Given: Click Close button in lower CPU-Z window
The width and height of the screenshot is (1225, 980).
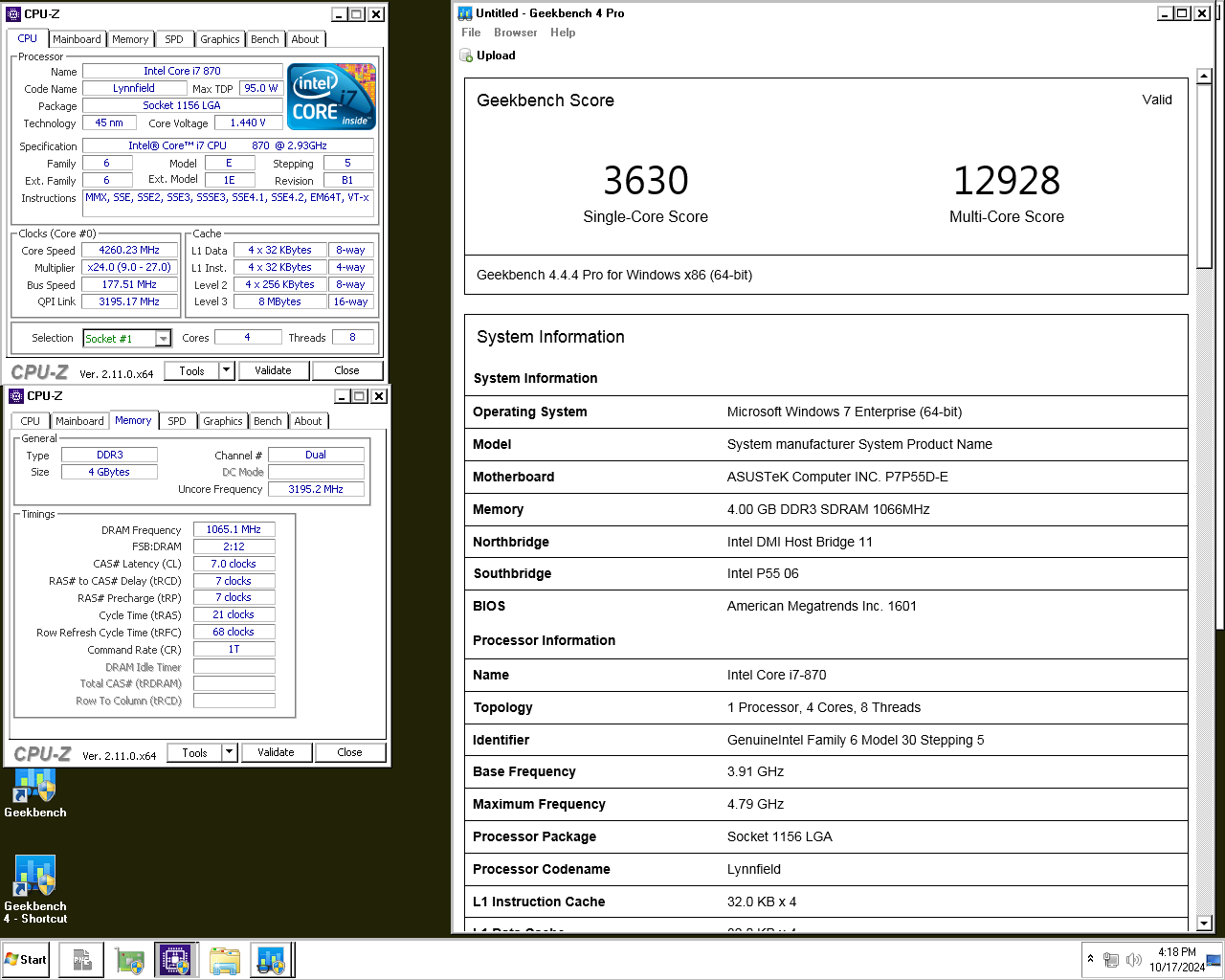Looking at the screenshot, I should (349, 752).
